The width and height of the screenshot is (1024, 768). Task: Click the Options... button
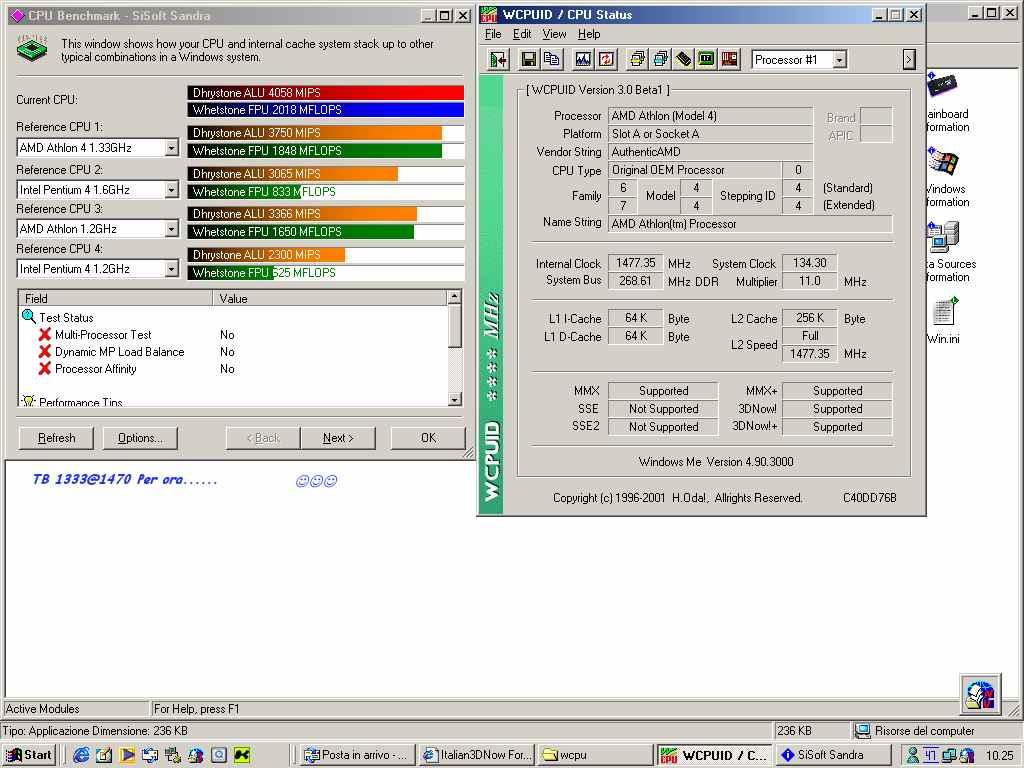click(140, 438)
